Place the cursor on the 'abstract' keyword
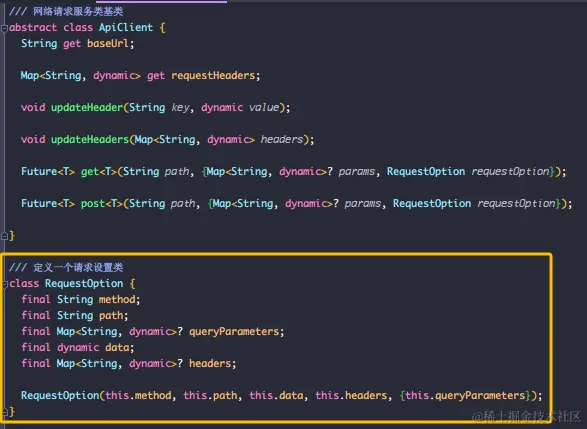 coord(33,27)
